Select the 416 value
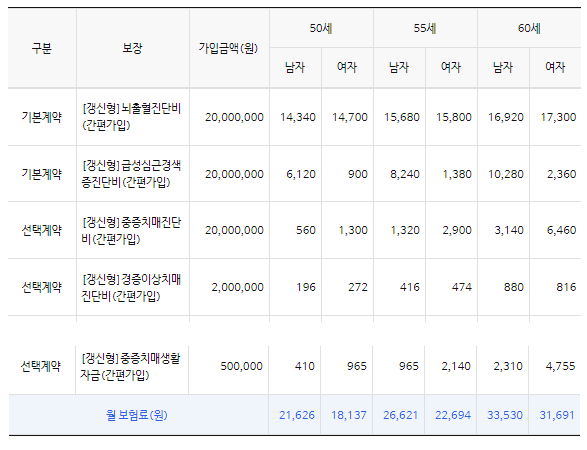Image resolution: width=587 pixels, height=450 pixels. (410, 287)
